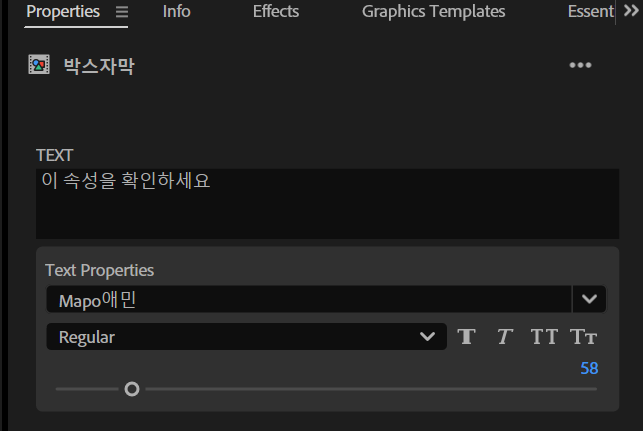Switch to the Info tab

[176, 11]
